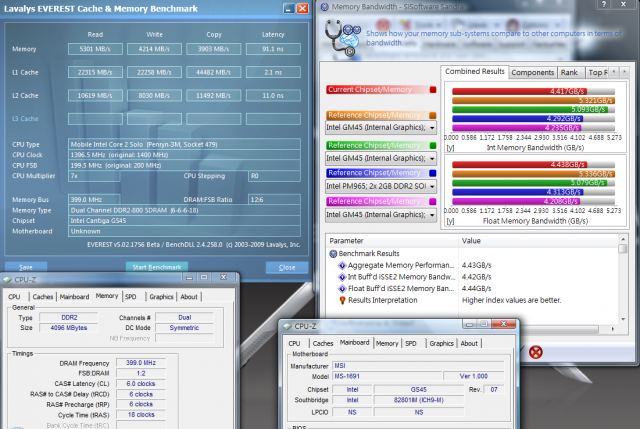
Task: Open Graphics tab in CPU-Z Mainboard window
Action: coord(441,344)
